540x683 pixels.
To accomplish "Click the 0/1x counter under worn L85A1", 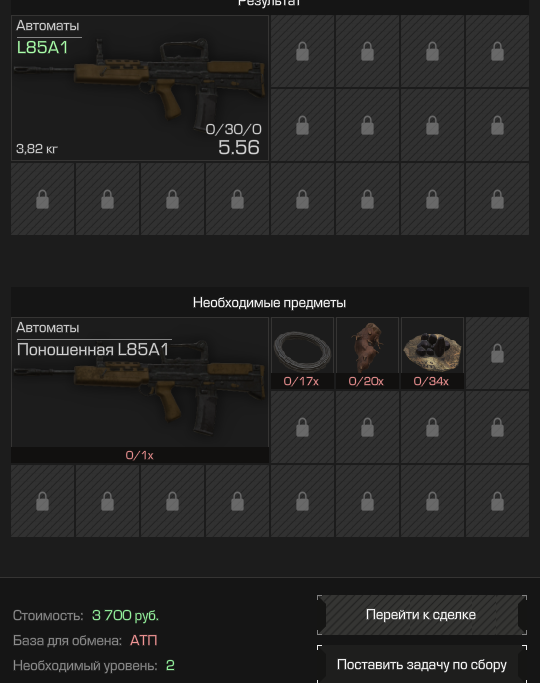I will pos(139,455).
